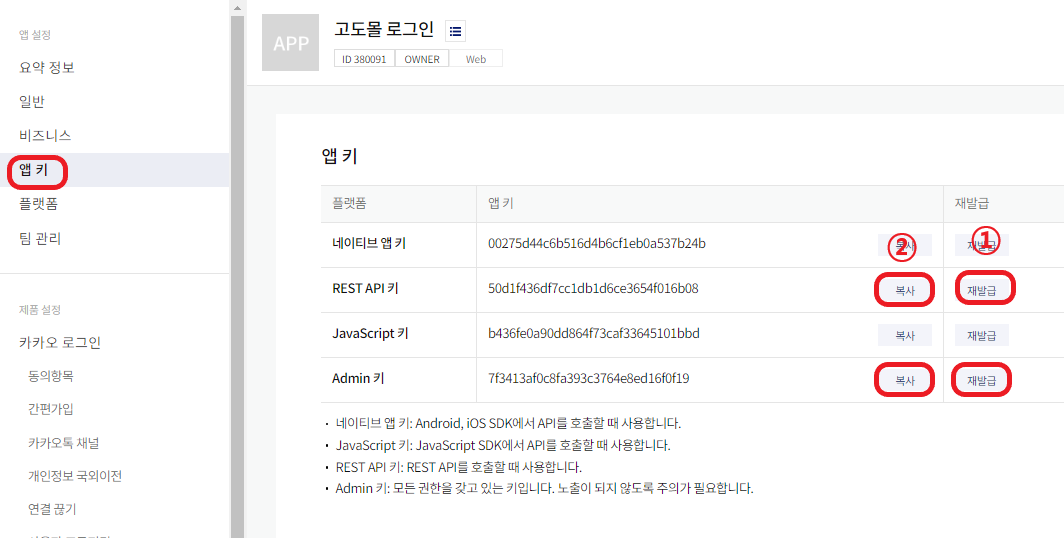Open the 비즈니스 menu item

[45, 135]
